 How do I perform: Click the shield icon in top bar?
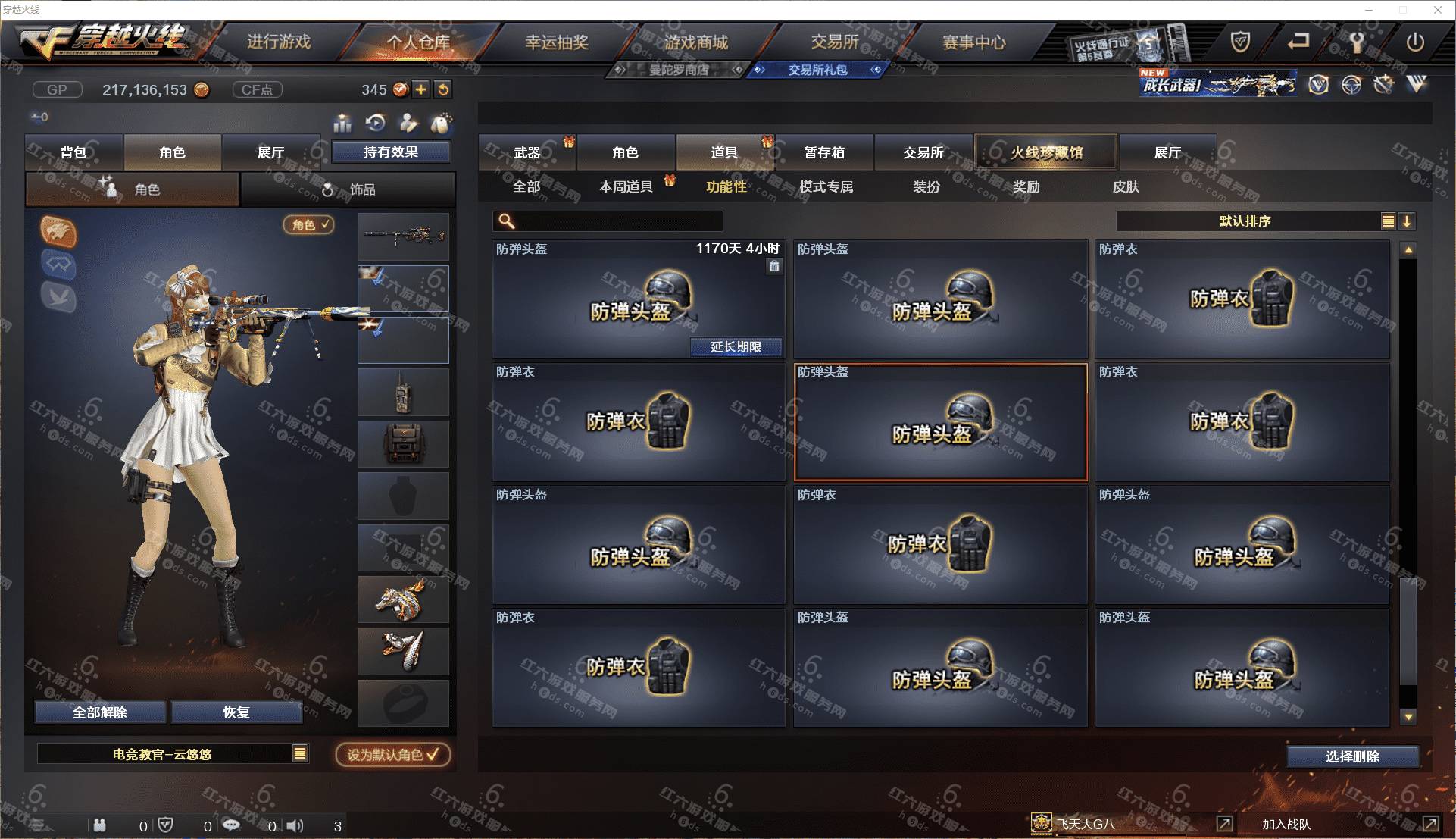tap(1240, 42)
